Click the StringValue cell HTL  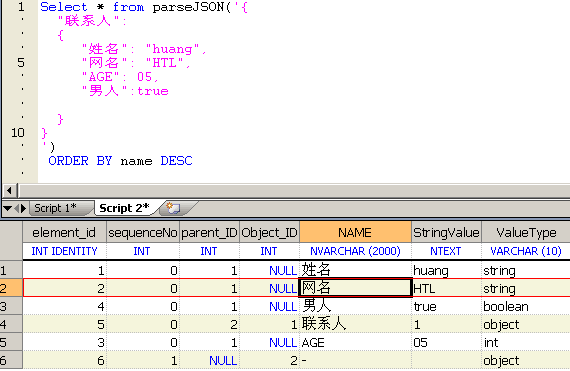coord(446,288)
